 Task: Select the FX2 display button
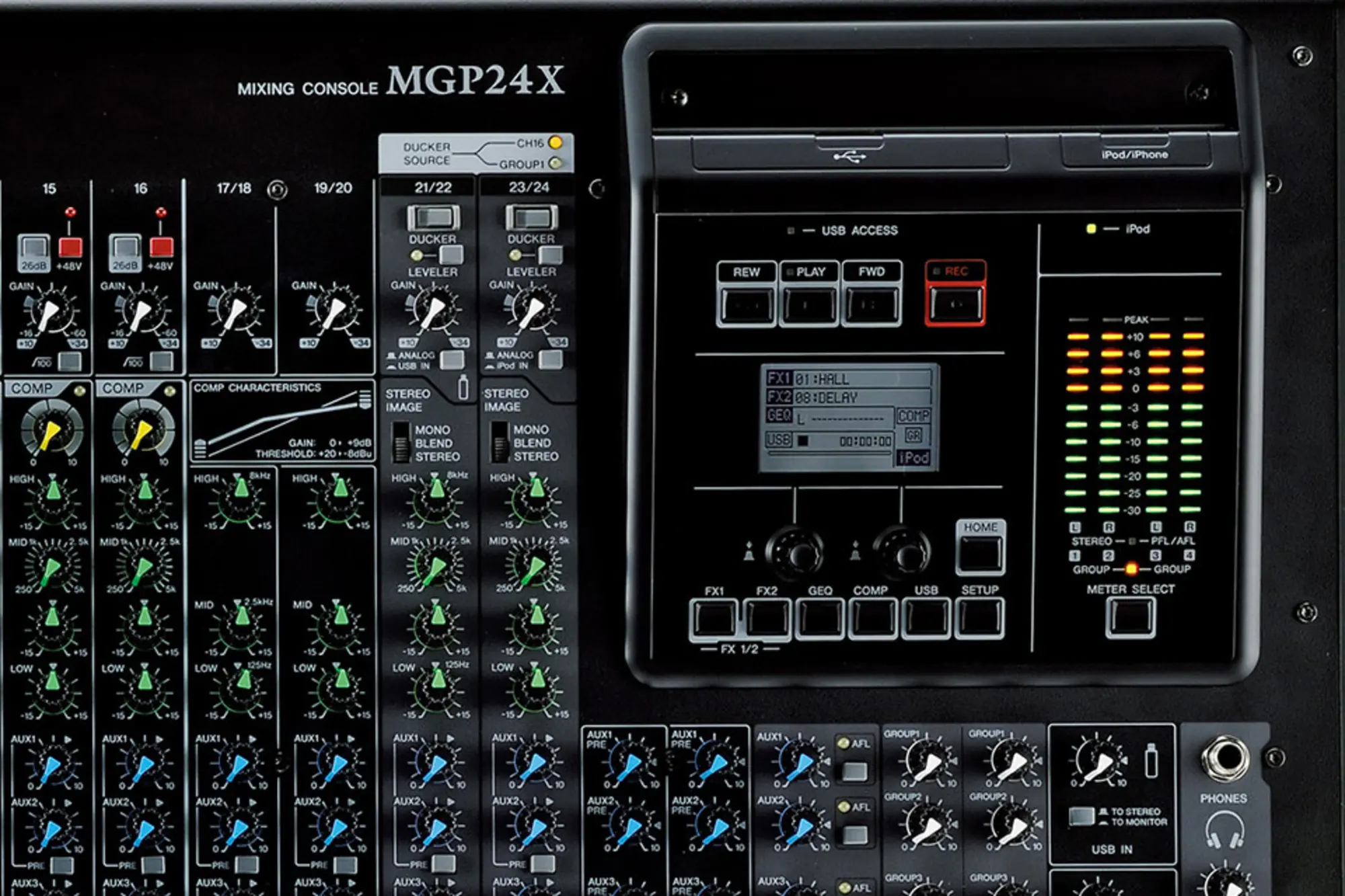(x=767, y=618)
